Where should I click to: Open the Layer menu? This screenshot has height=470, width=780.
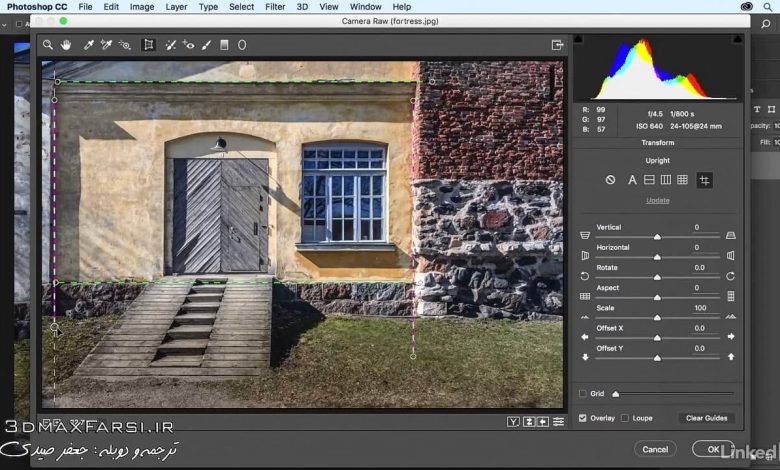pyautogui.click(x=176, y=6)
